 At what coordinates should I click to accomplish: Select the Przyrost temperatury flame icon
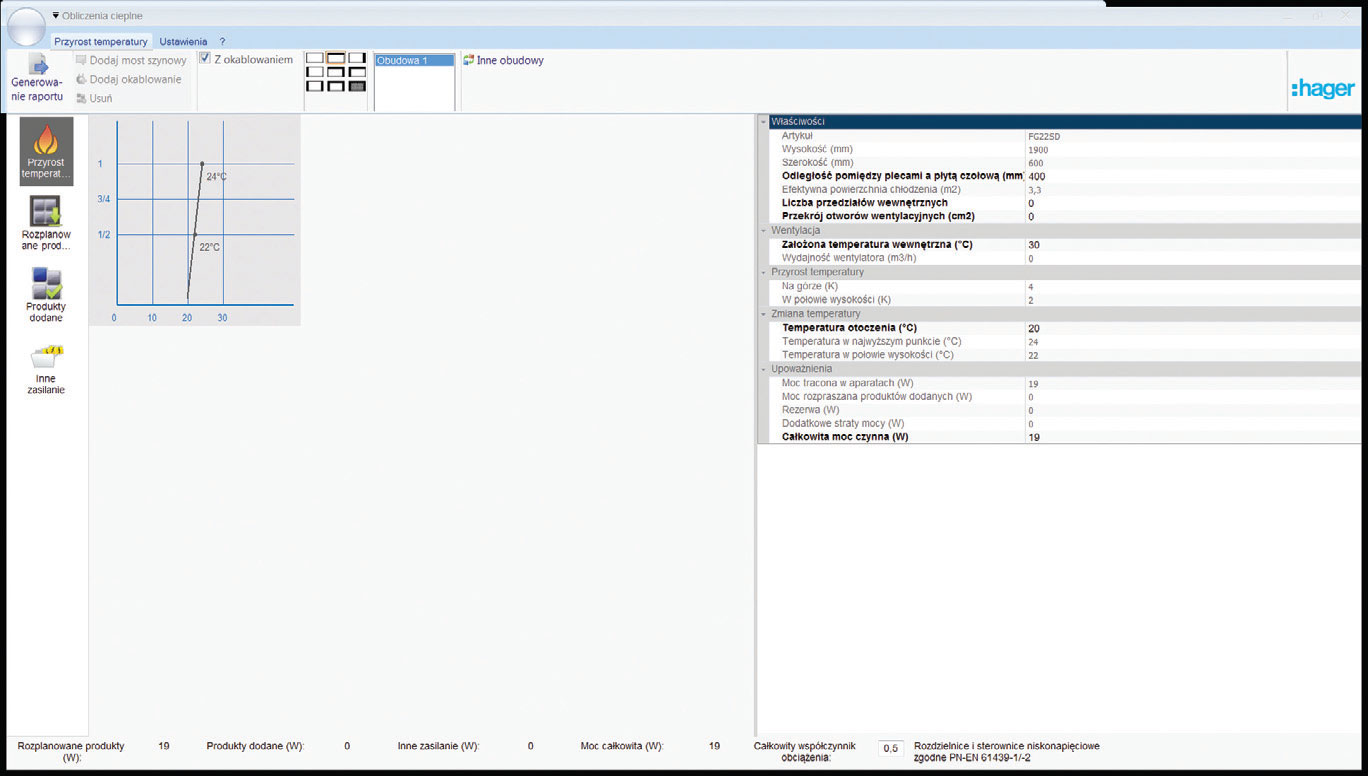tap(46, 139)
